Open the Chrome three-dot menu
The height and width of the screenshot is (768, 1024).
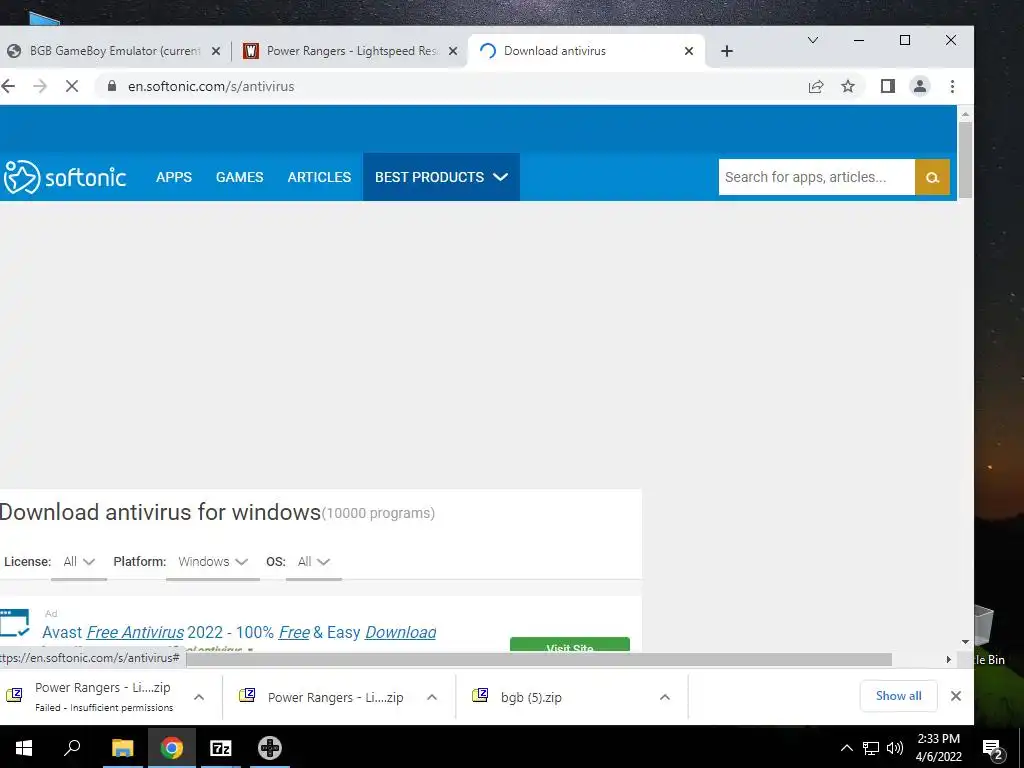[952, 86]
